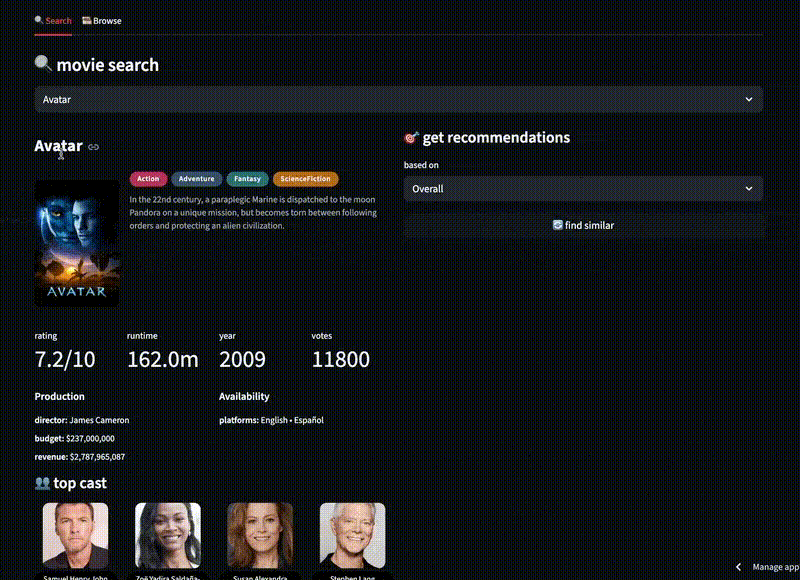Click the people icon beside top cast
The image size is (800, 580).
click(42, 483)
